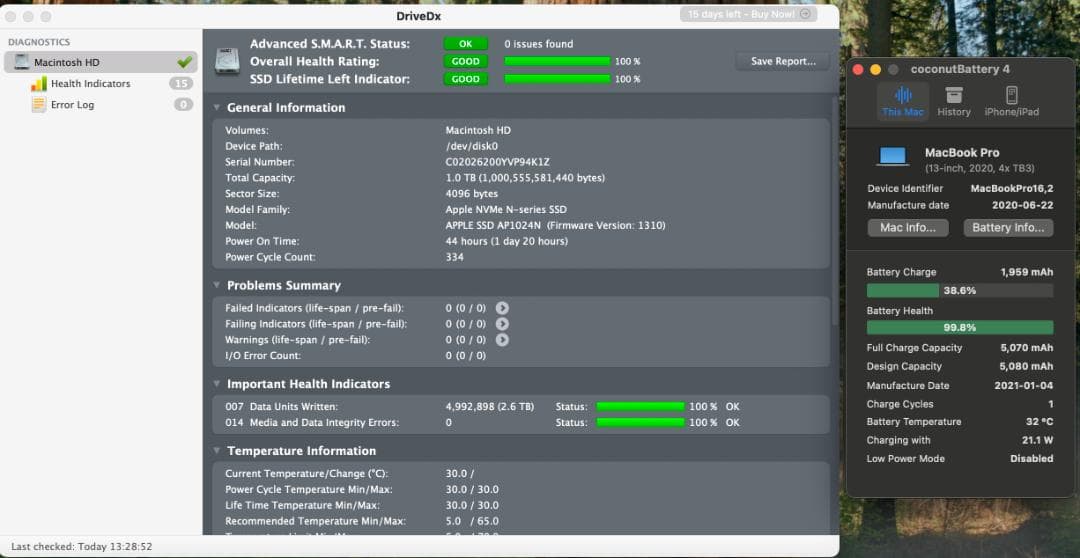Click the arrow icon beside Failing Indicators
Screen dimensions: 1080x558
click(x=502, y=324)
